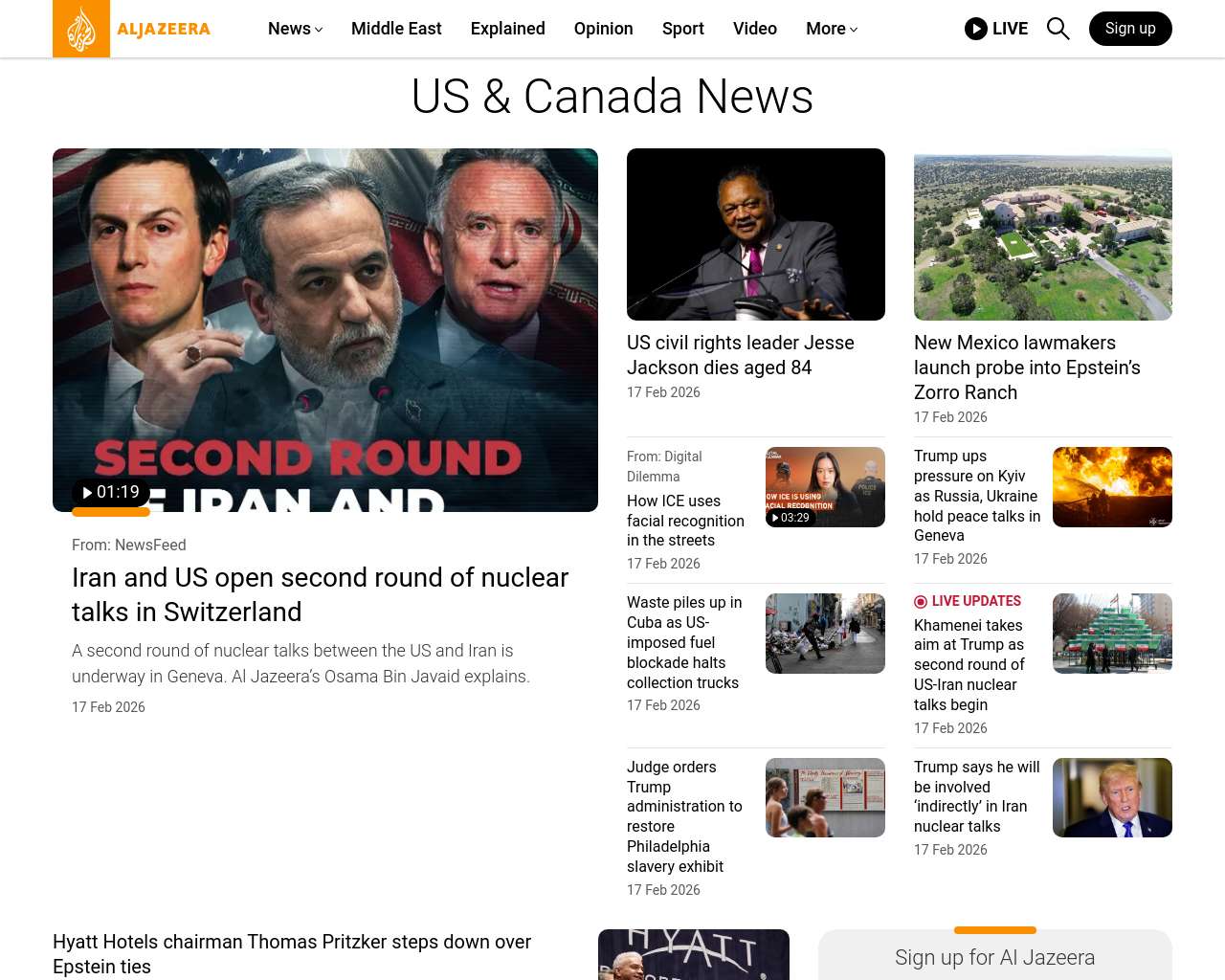Click the Trump portrait thumbnail
Image resolution: width=1225 pixels, height=980 pixels.
point(1112,797)
